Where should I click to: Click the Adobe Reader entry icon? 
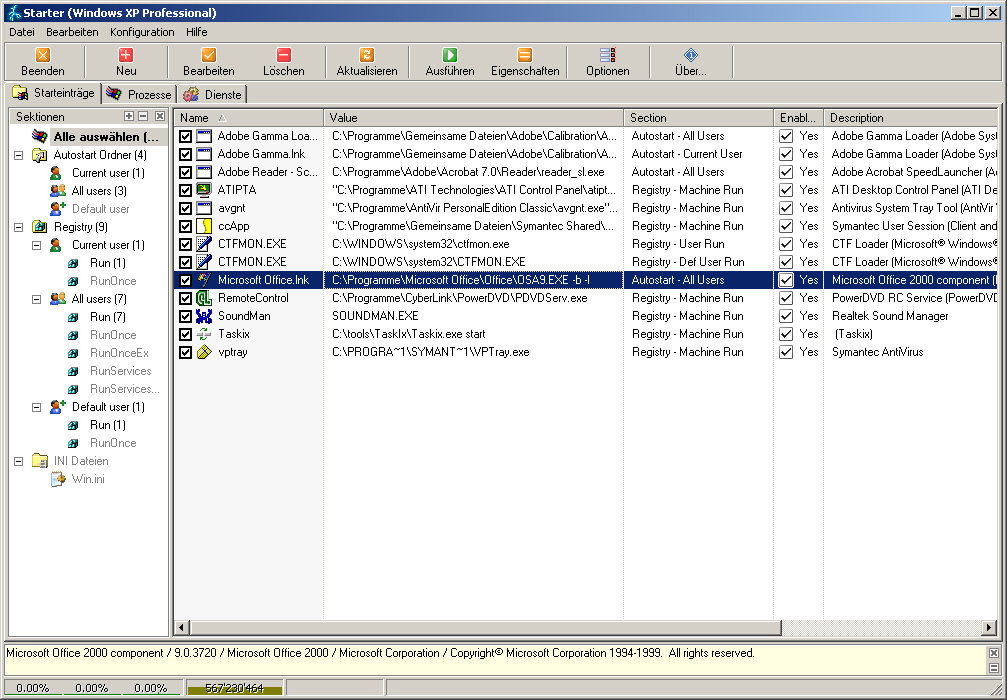tap(204, 172)
